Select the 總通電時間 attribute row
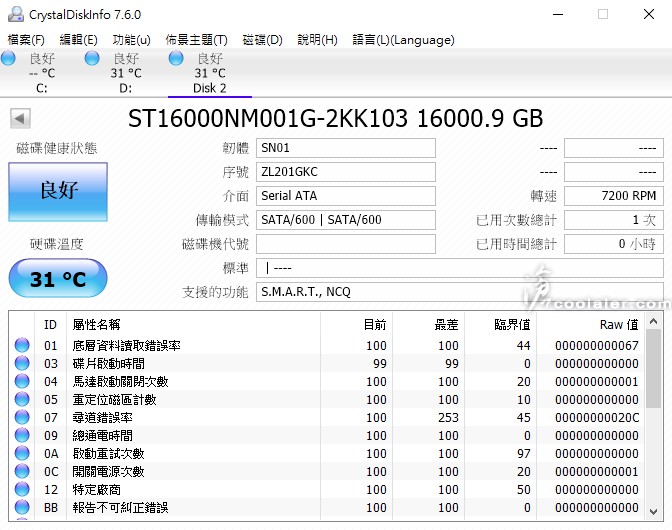 click(327, 435)
